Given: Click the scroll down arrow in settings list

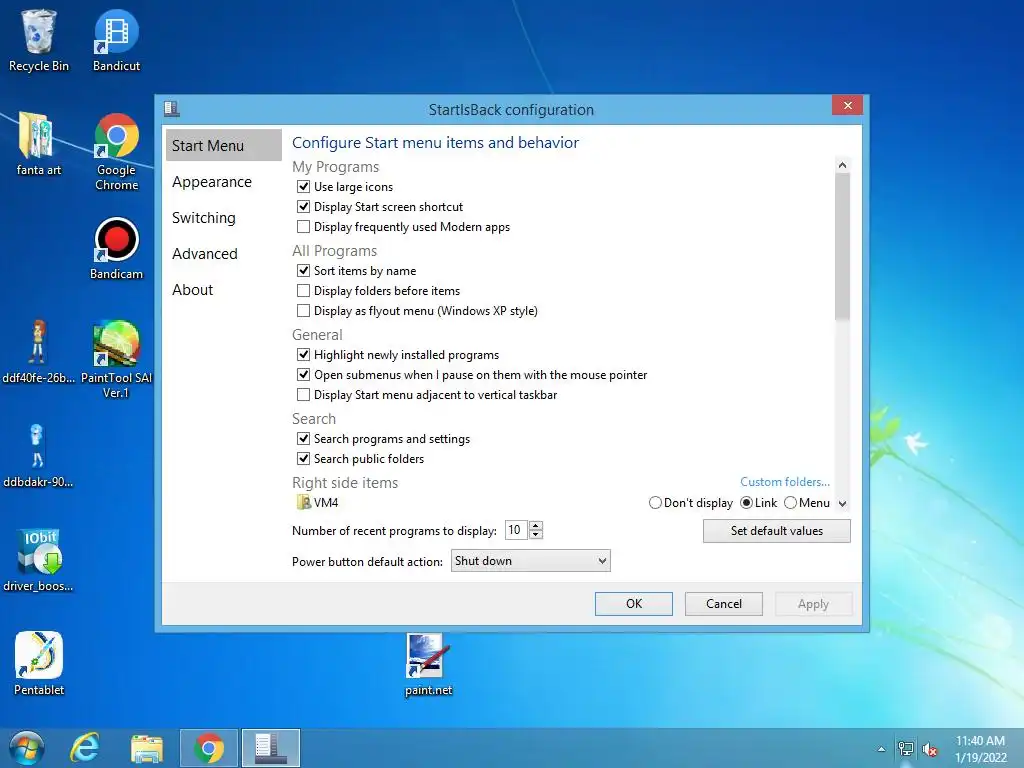Looking at the screenshot, I should point(842,504).
